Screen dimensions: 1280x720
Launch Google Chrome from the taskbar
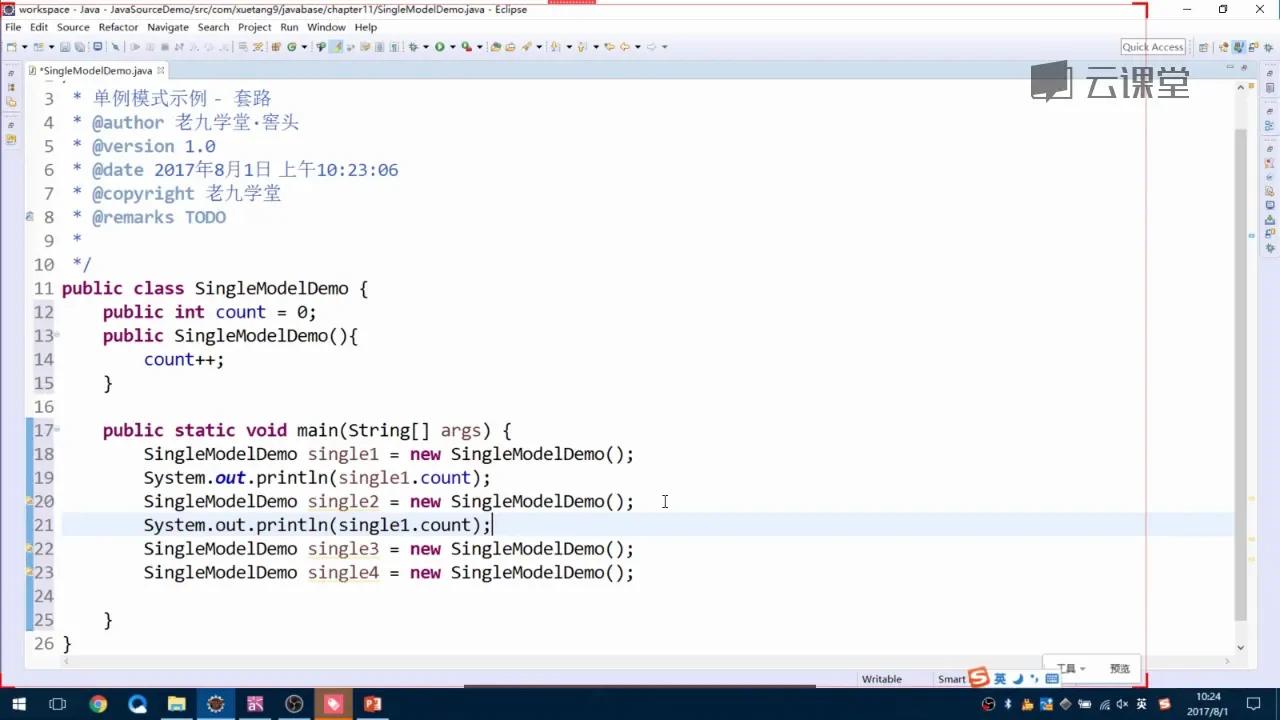click(x=97, y=703)
